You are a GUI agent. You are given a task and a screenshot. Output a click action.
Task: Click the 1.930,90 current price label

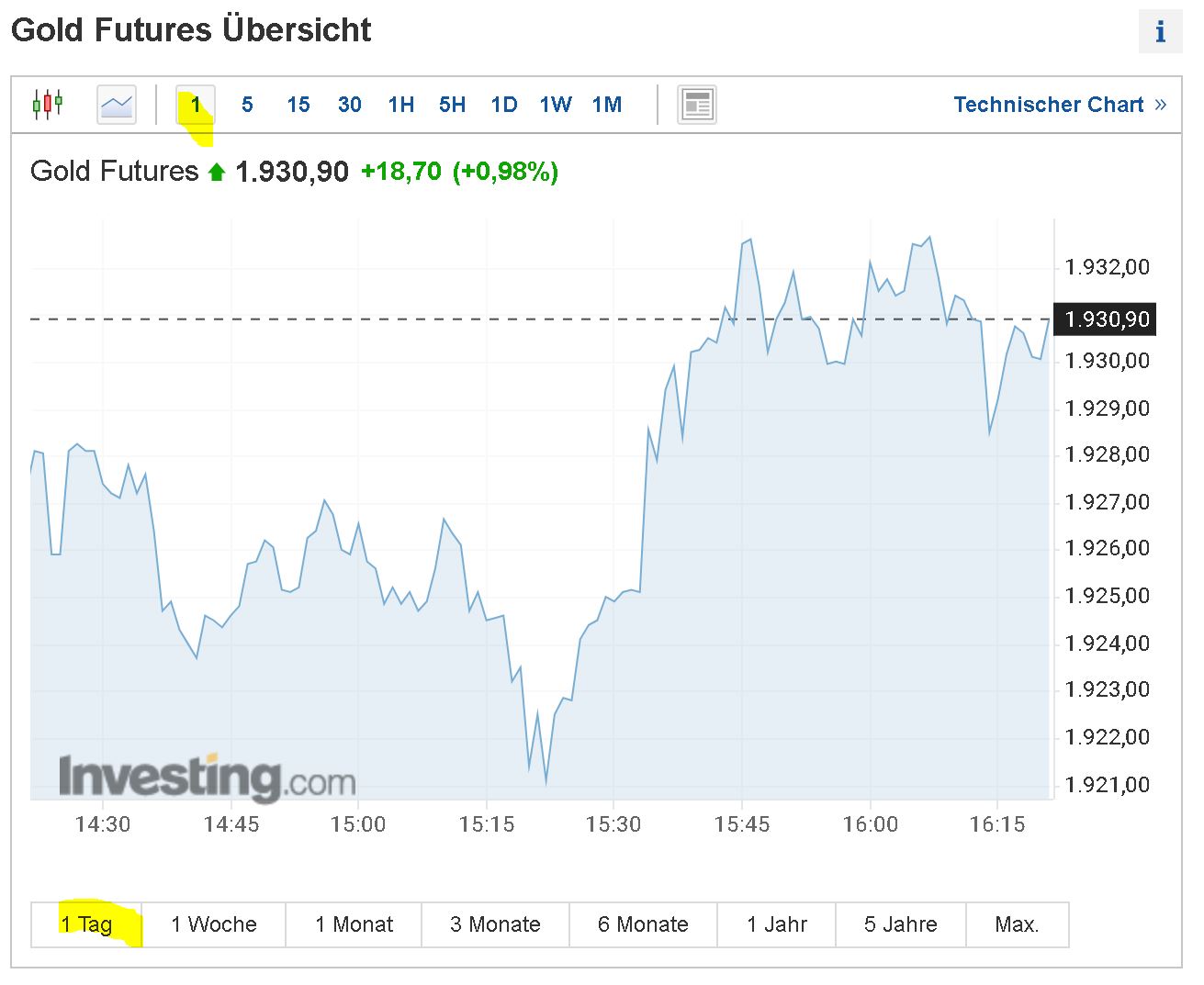pyautogui.click(x=1105, y=319)
